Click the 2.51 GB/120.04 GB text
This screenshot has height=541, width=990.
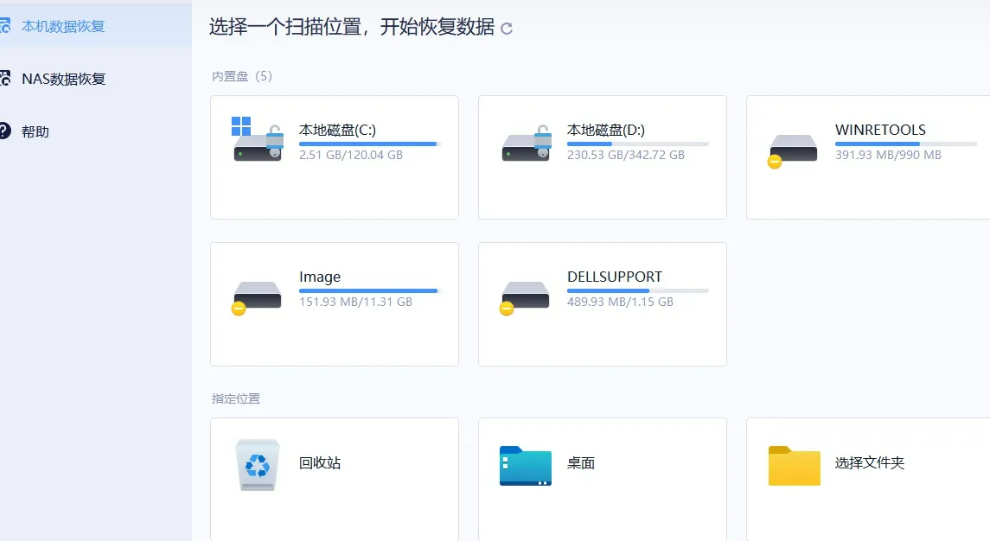(350, 155)
